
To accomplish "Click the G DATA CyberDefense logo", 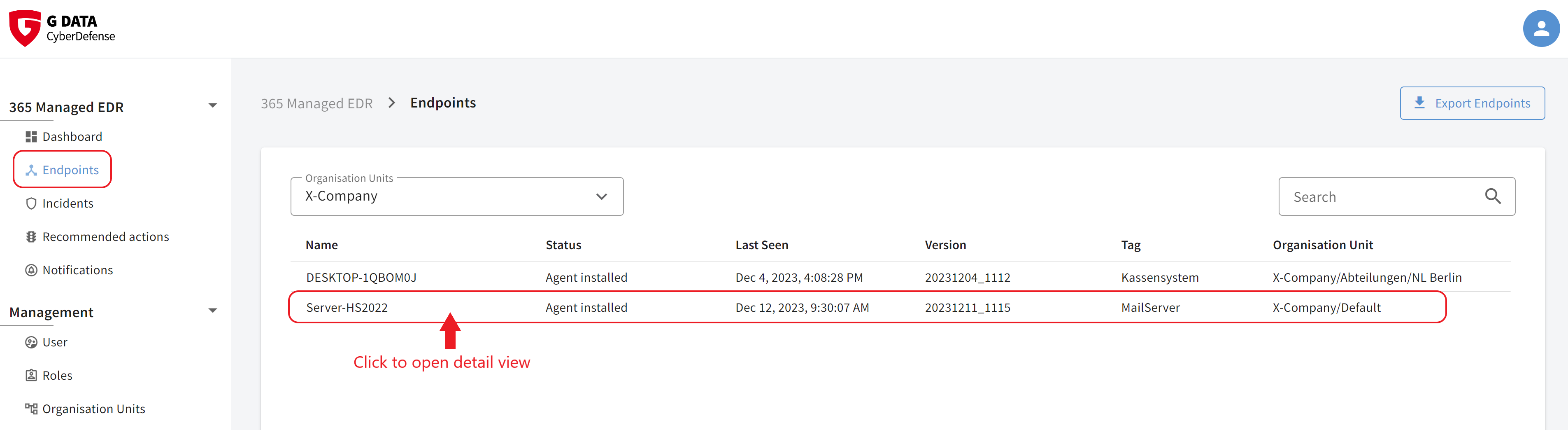I will 62,28.
